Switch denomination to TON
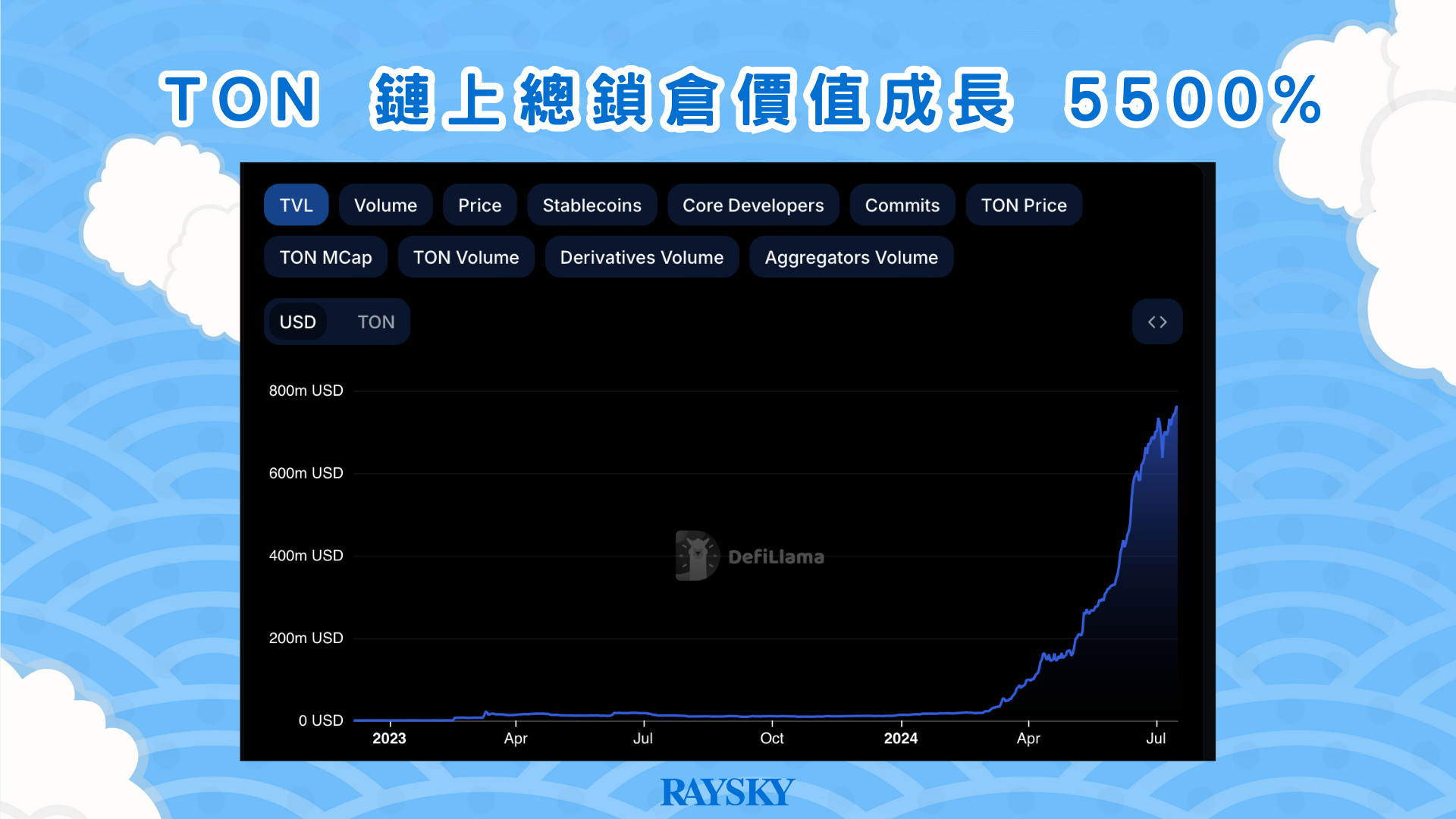1456x819 pixels. pyautogui.click(x=375, y=322)
